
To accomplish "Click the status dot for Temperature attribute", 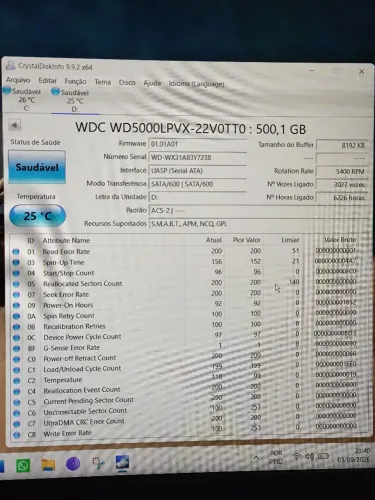I will coord(16,381).
